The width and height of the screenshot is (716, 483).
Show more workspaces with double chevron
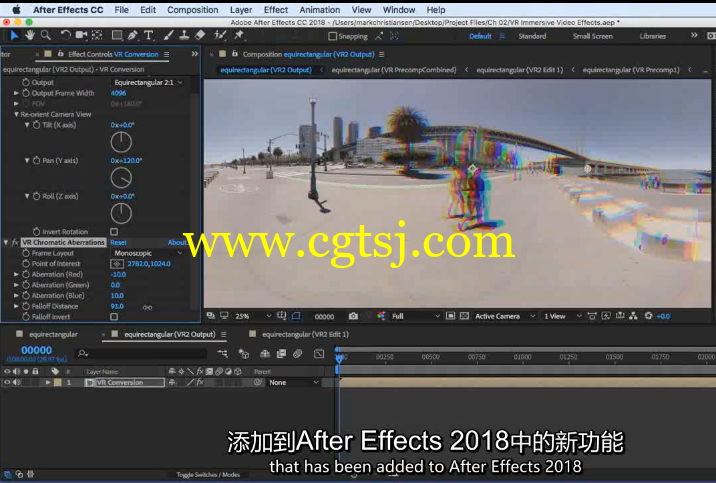click(694, 35)
